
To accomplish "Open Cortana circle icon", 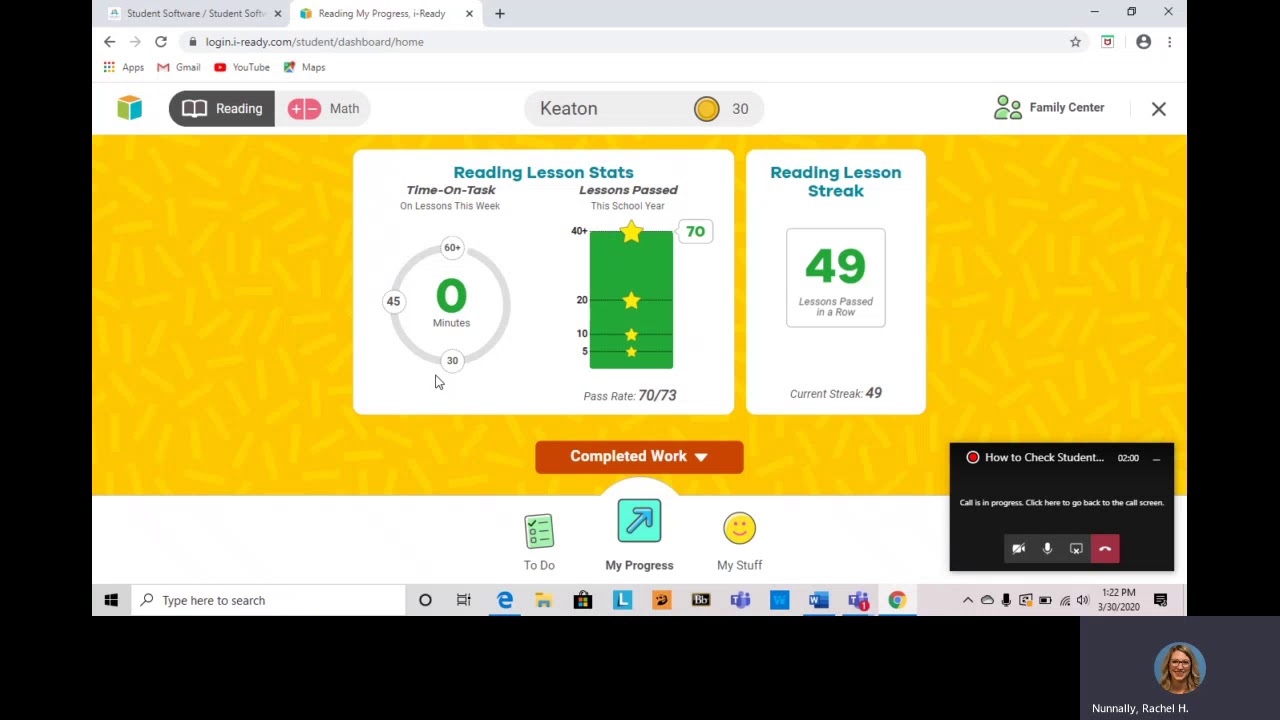I will click(x=425, y=600).
